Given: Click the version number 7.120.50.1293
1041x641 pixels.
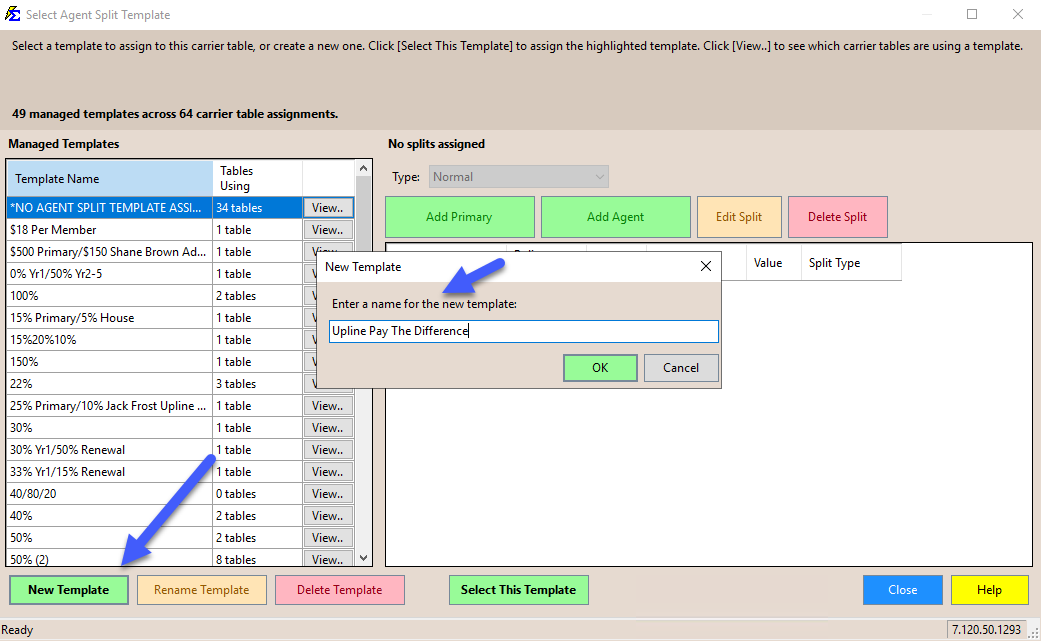Looking at the screenshot, I should [987, 630].
